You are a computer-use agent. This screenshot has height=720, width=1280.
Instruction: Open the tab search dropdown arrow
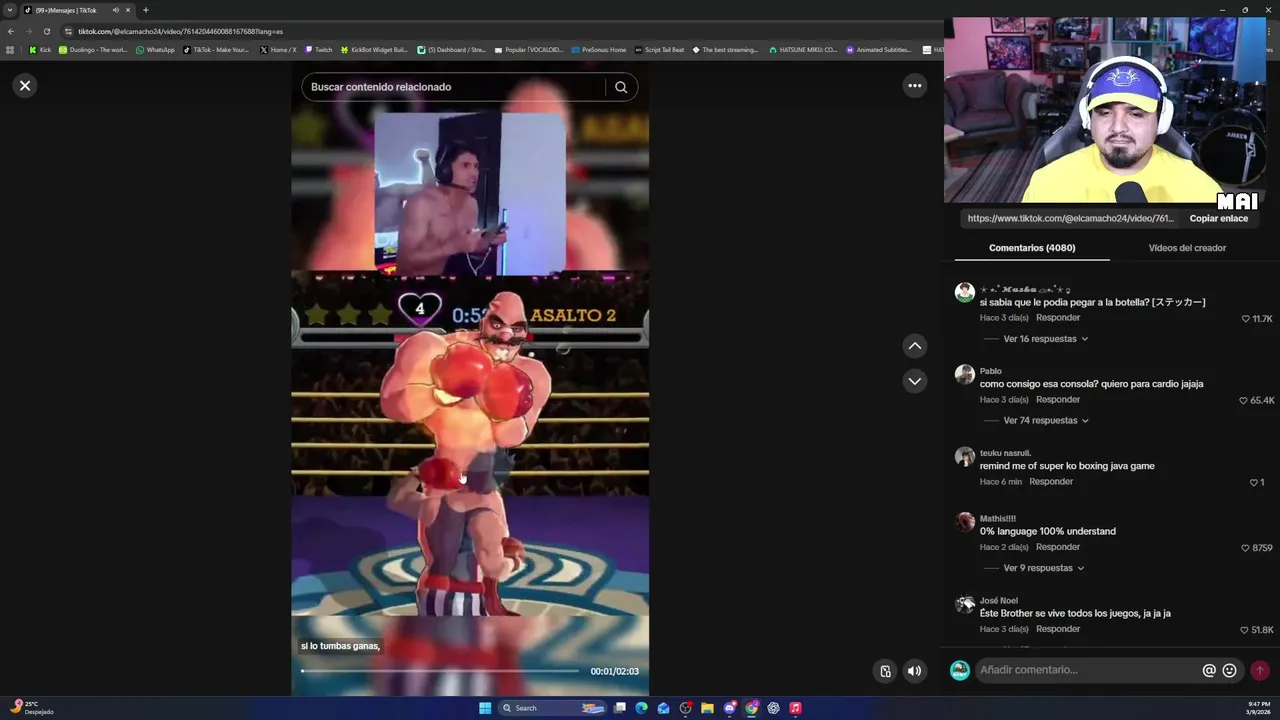[10, 10]
